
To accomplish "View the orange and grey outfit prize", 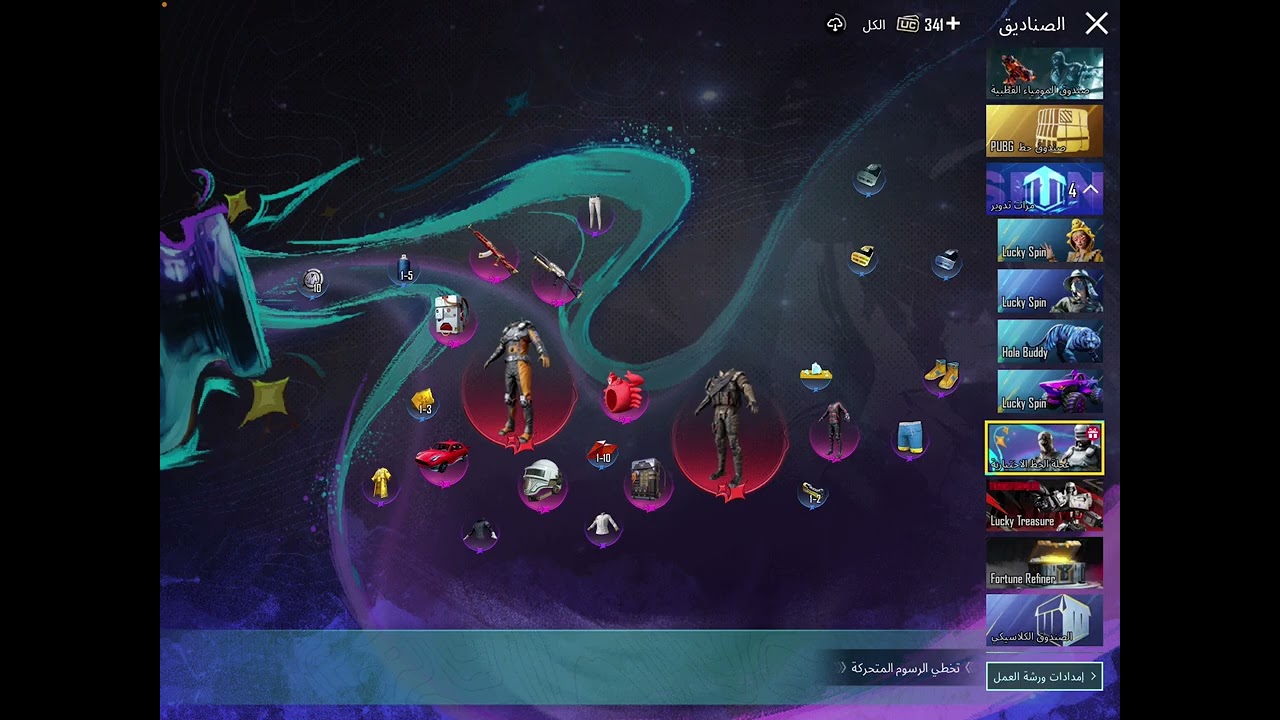I will click(x=519, y=387).
